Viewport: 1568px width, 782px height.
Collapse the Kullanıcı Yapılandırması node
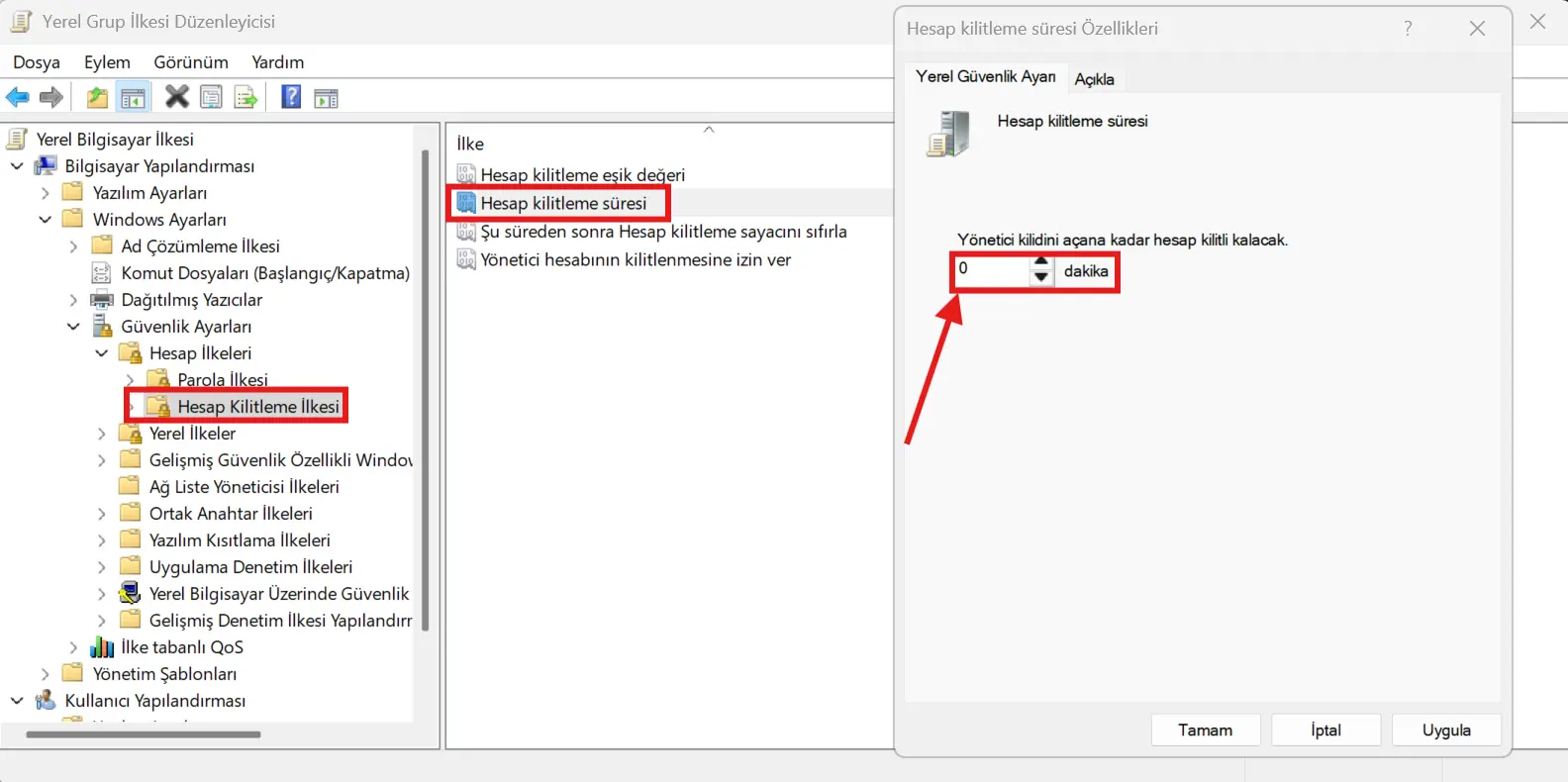tap(17, 700)
